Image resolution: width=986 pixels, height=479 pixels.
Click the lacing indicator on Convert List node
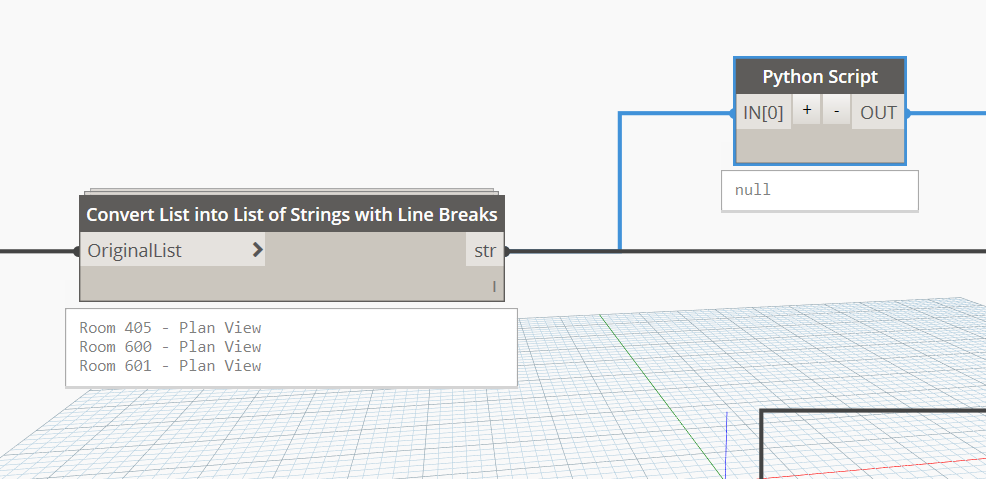click(494, 287)
